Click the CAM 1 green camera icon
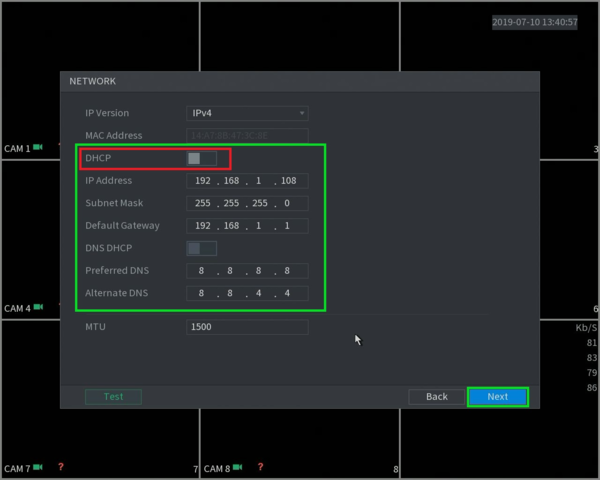The width and height of the screenshot is (600, 480). click(38, 147)
